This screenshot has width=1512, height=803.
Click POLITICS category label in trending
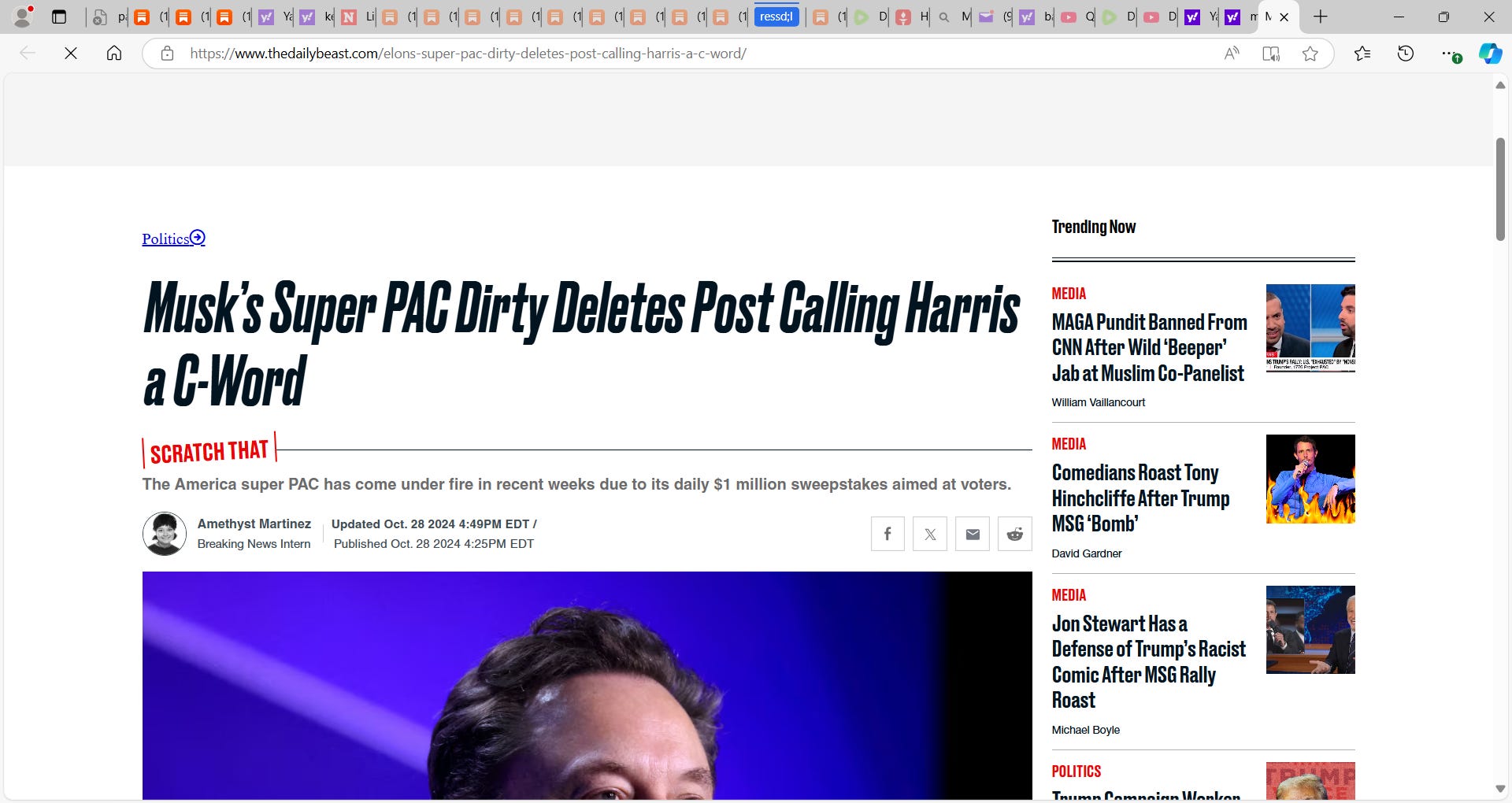(1077, 772)
